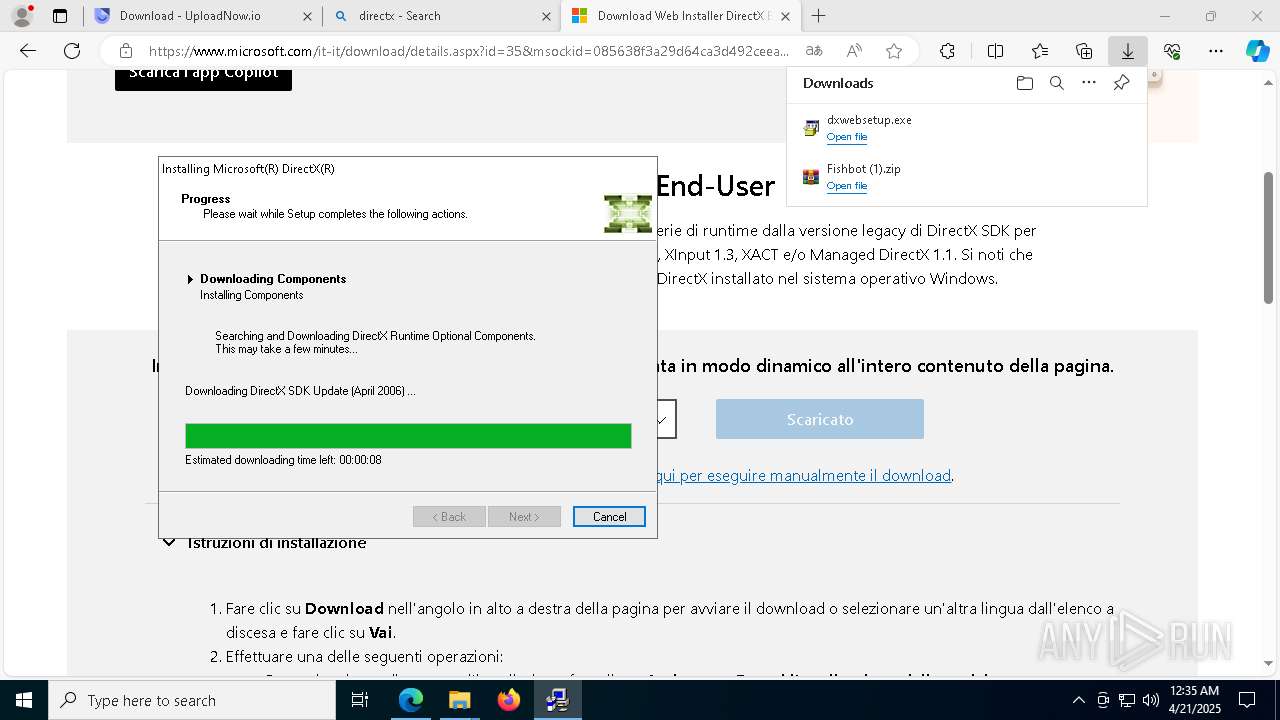
Task: Select the DirectX setup taskbar icon
Action: [x=557, y=700]
